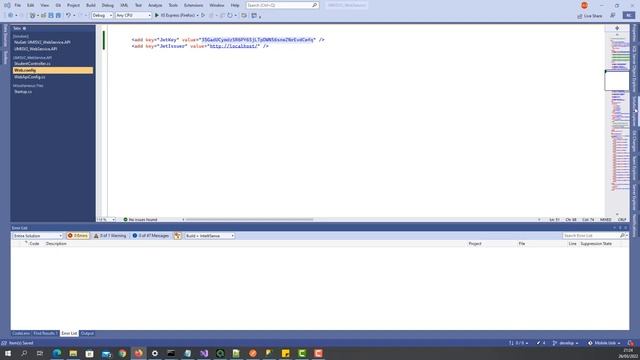Toggle the Warnings filter in Error List

tap(110, 236)
